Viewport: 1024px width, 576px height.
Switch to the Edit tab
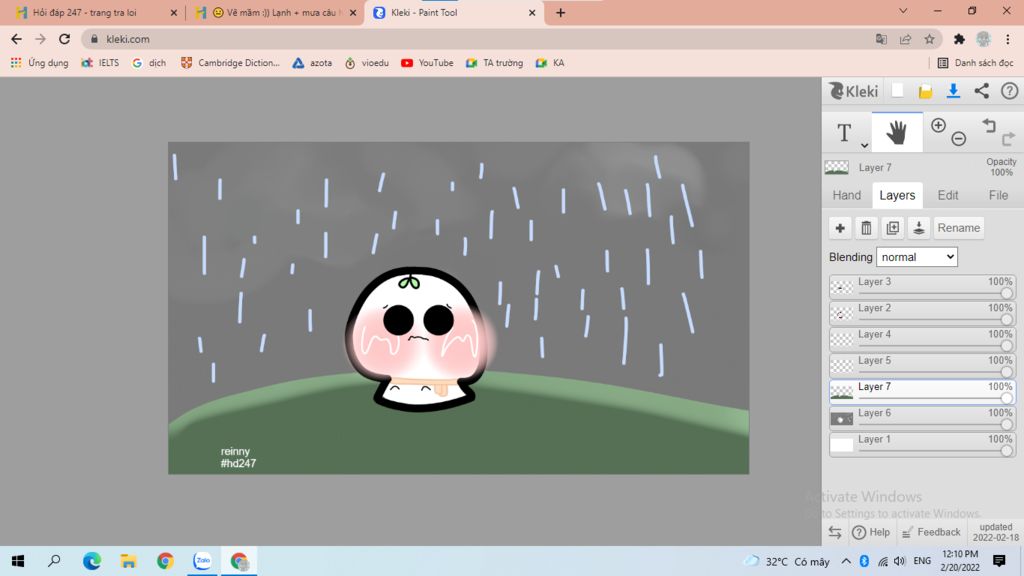[948, 195]
